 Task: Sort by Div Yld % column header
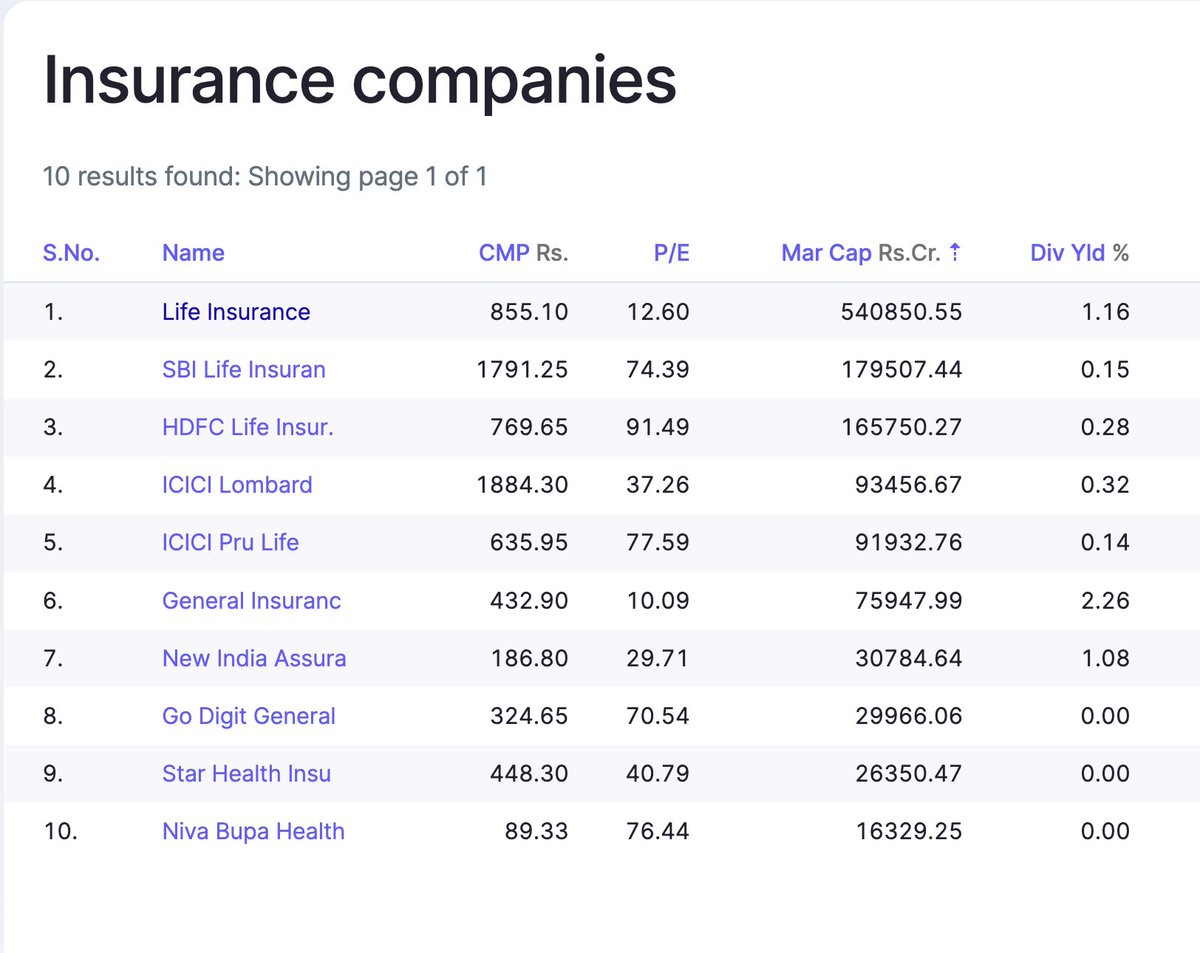pyautogui.click(x=1079, y=253)
